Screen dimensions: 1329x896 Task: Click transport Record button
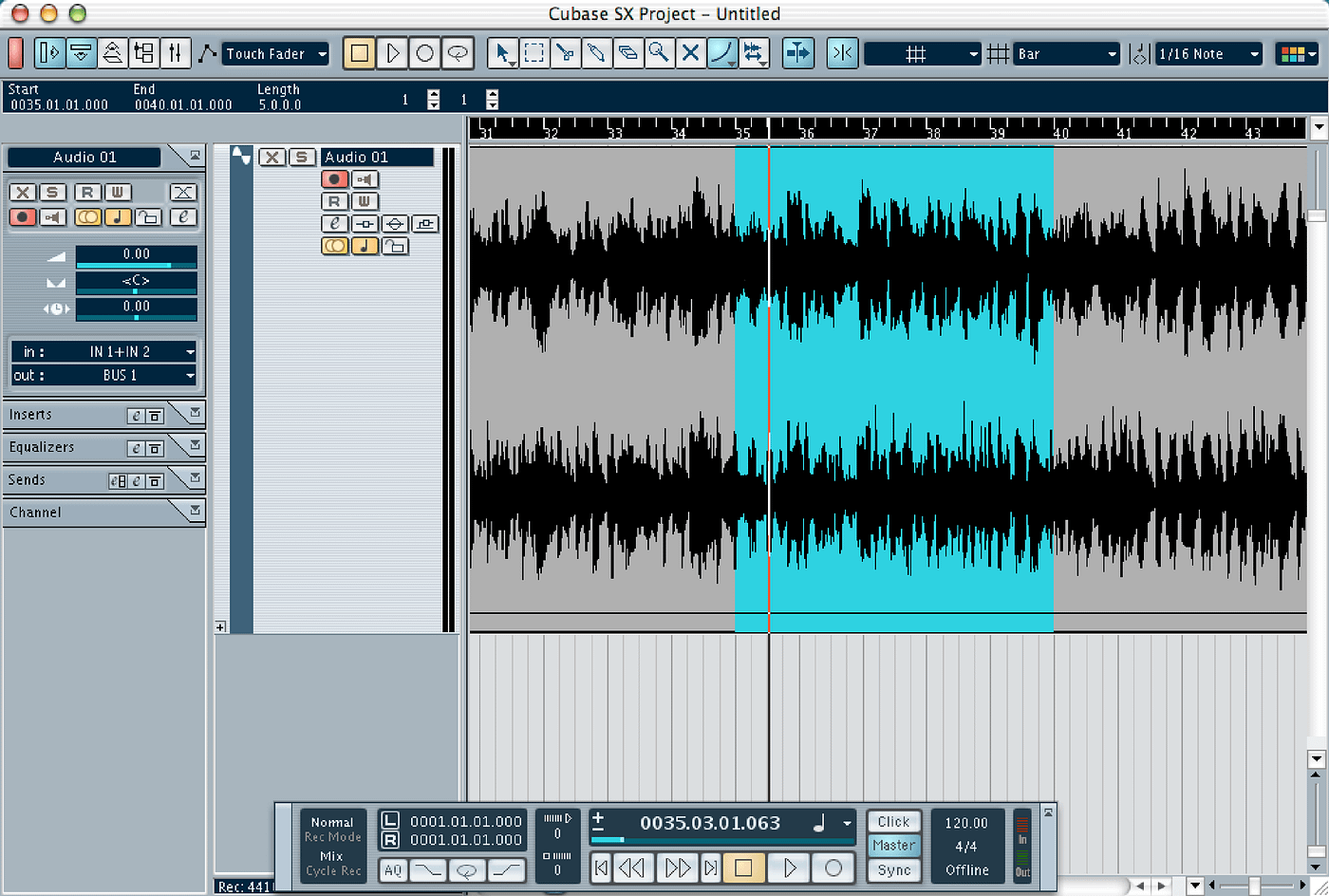(833, 868)
